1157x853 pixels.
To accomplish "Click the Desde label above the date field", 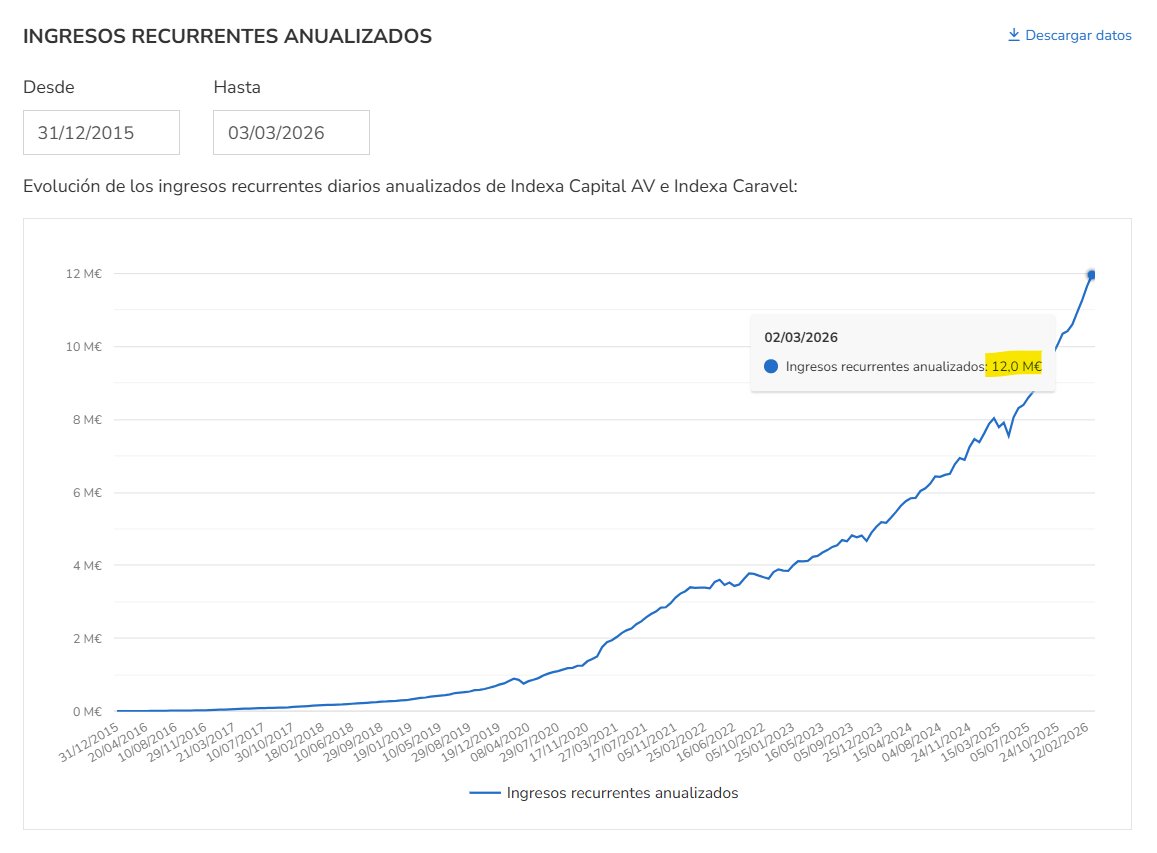I will pos(48,87).
